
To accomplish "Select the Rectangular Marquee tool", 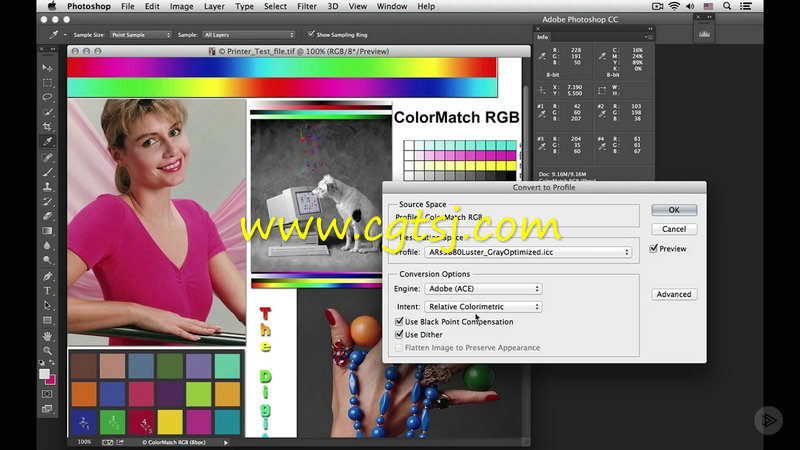I will [x=47, y=82].
